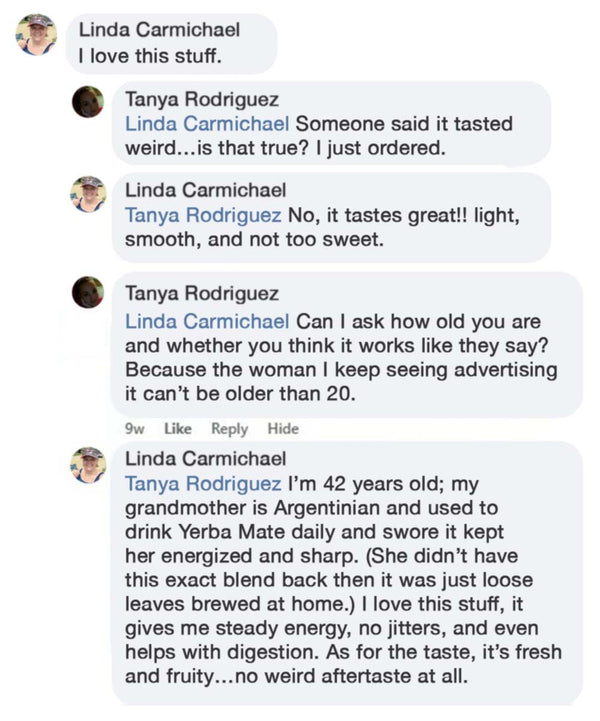Open Tanya Rodriguez's name above 'how old you are' reply

pyautogui.click(x=202, y=294)
